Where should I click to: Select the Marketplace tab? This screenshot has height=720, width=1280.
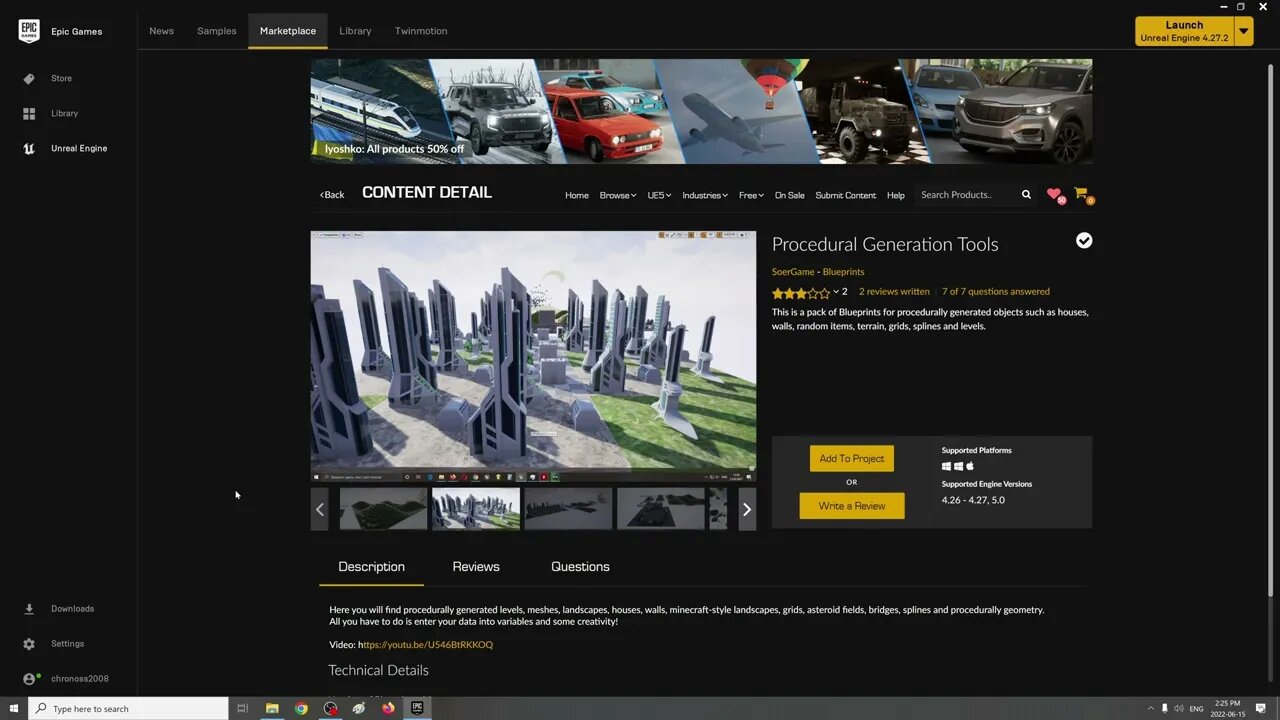288,31
